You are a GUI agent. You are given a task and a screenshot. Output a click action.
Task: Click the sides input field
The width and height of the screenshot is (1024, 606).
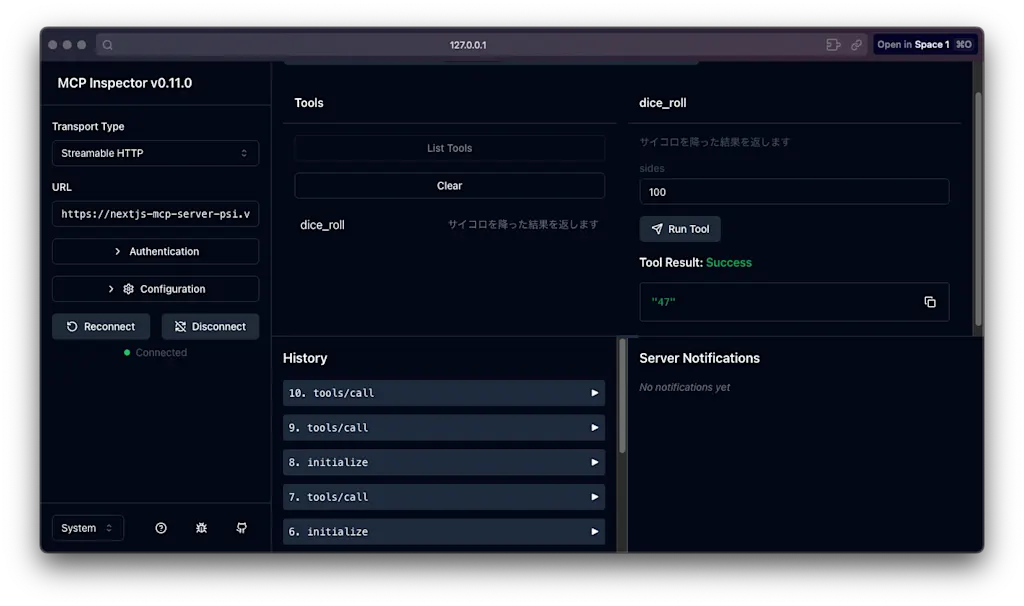pos(794,192)
